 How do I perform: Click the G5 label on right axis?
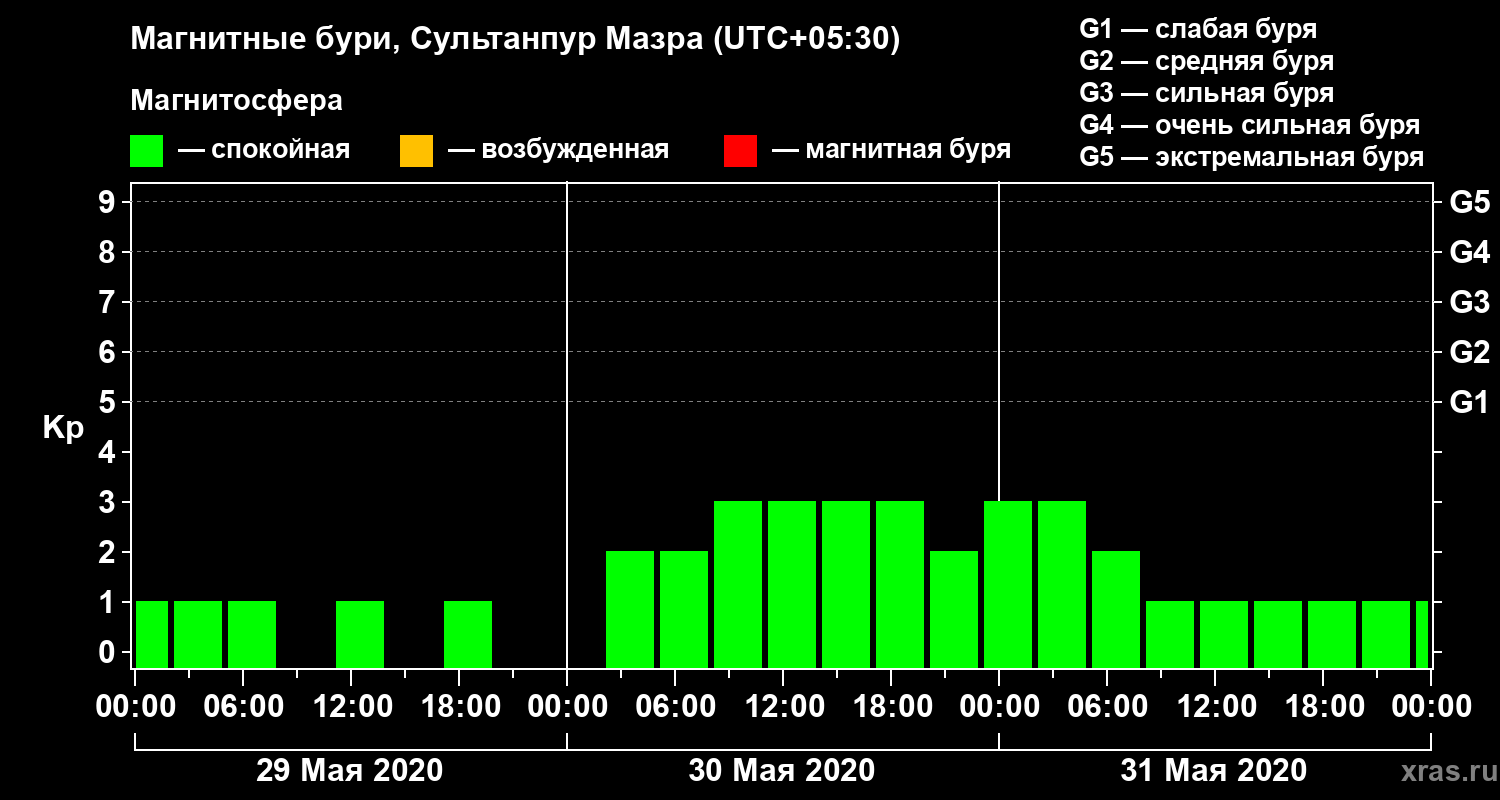click(x=1469, y=202)
